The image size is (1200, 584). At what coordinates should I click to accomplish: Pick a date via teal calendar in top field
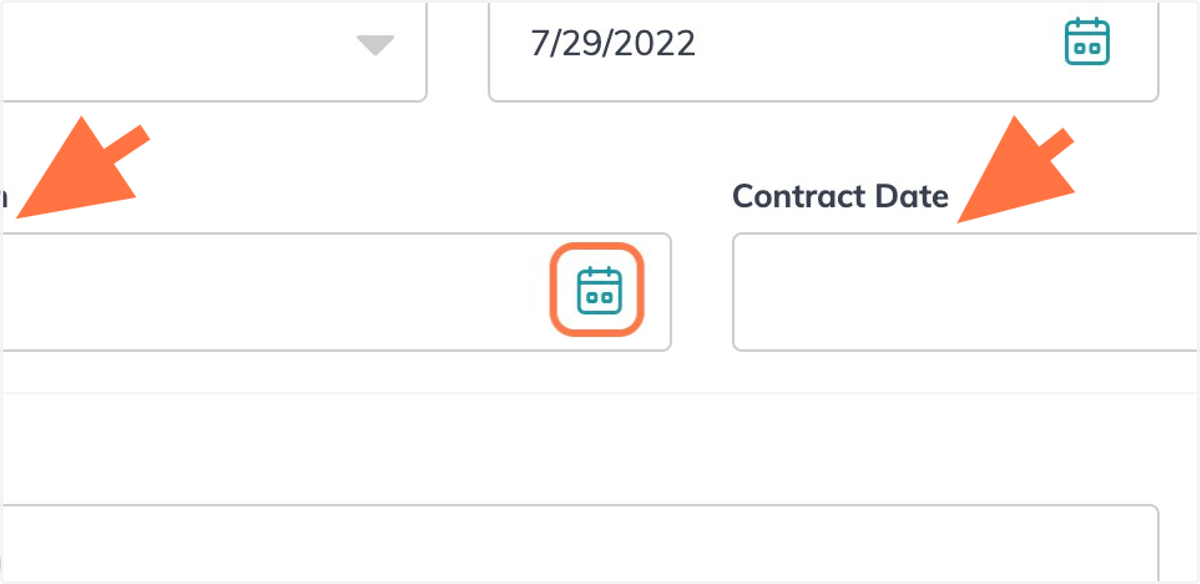click(x=1086, y=43)
